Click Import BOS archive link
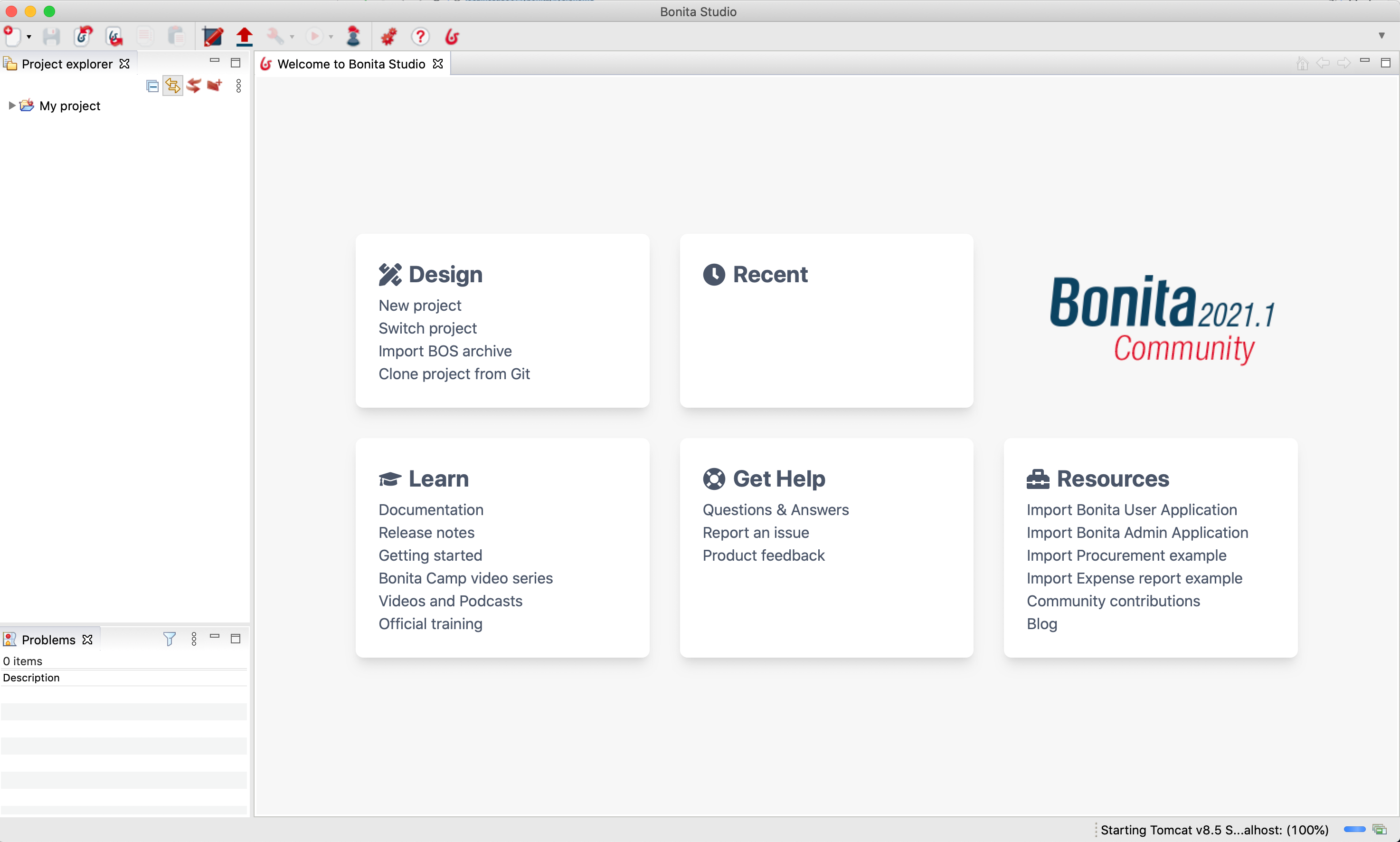1400x842 pixels. pos(445,351)
